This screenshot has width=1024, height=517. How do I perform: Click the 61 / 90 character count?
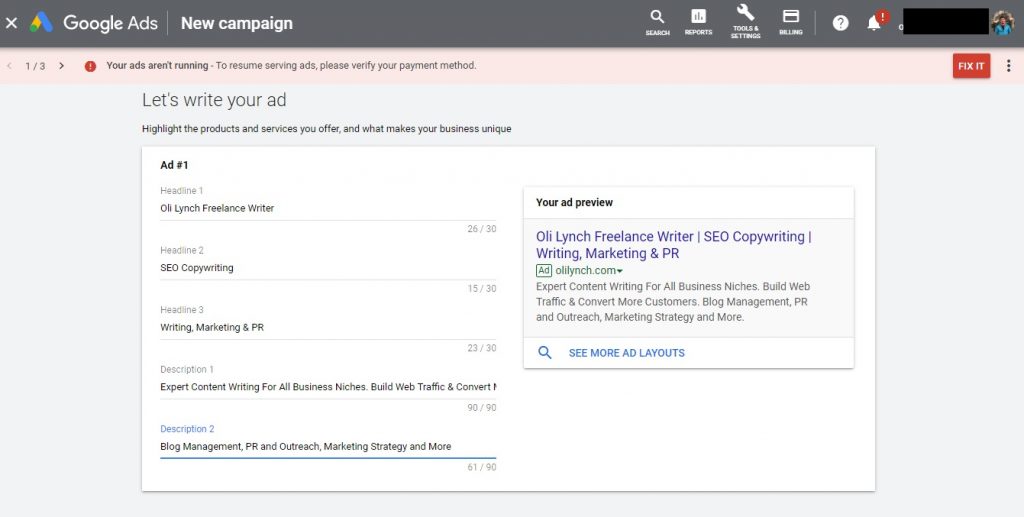coord(481,467)
